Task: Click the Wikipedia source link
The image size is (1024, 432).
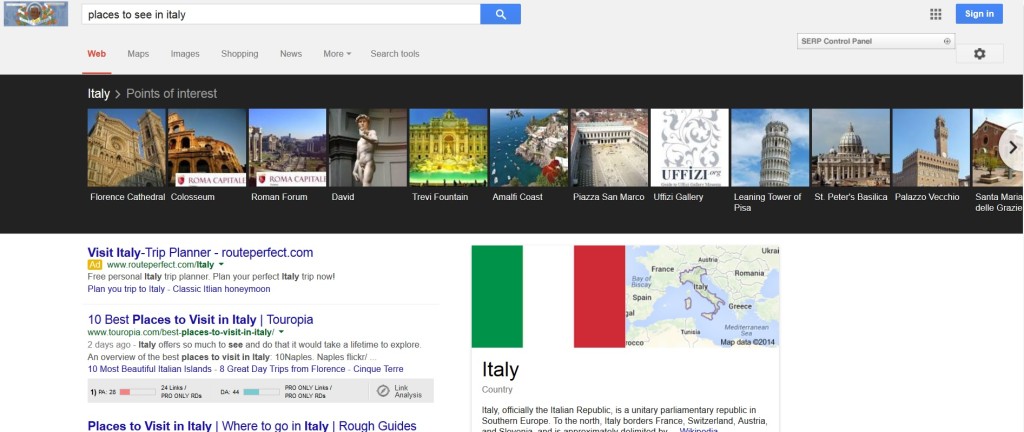Action: point(698,431)
